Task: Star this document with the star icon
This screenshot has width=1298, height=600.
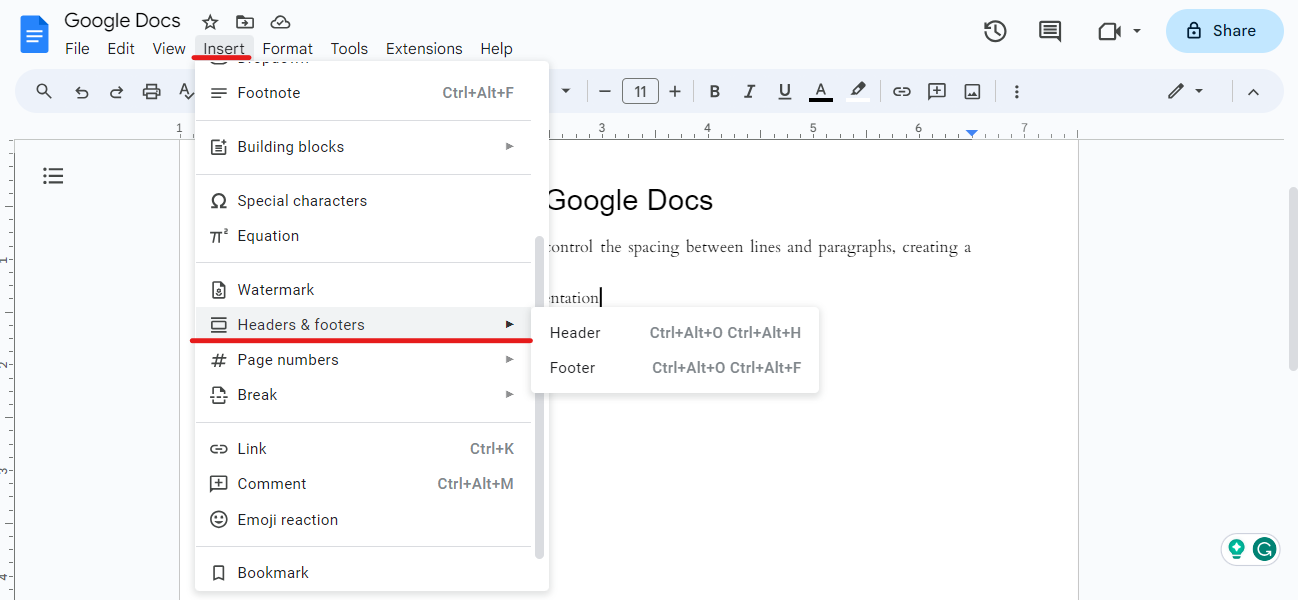Action: (210, 22)
